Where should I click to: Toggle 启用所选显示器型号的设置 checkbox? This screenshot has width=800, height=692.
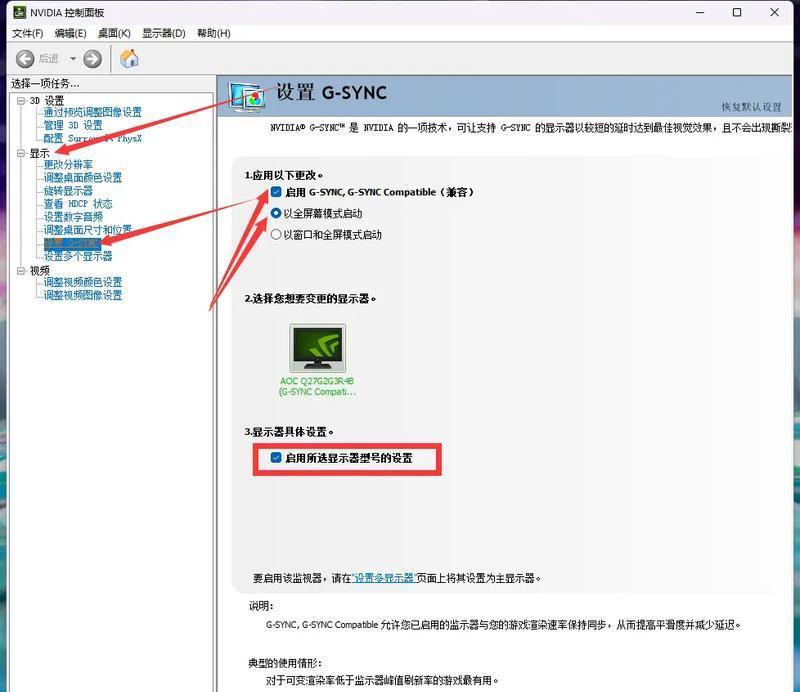tap(276, 458)
